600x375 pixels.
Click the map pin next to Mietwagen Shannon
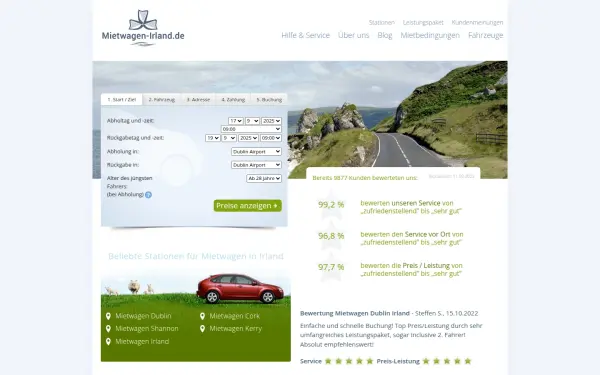click(x=108, y=329)
